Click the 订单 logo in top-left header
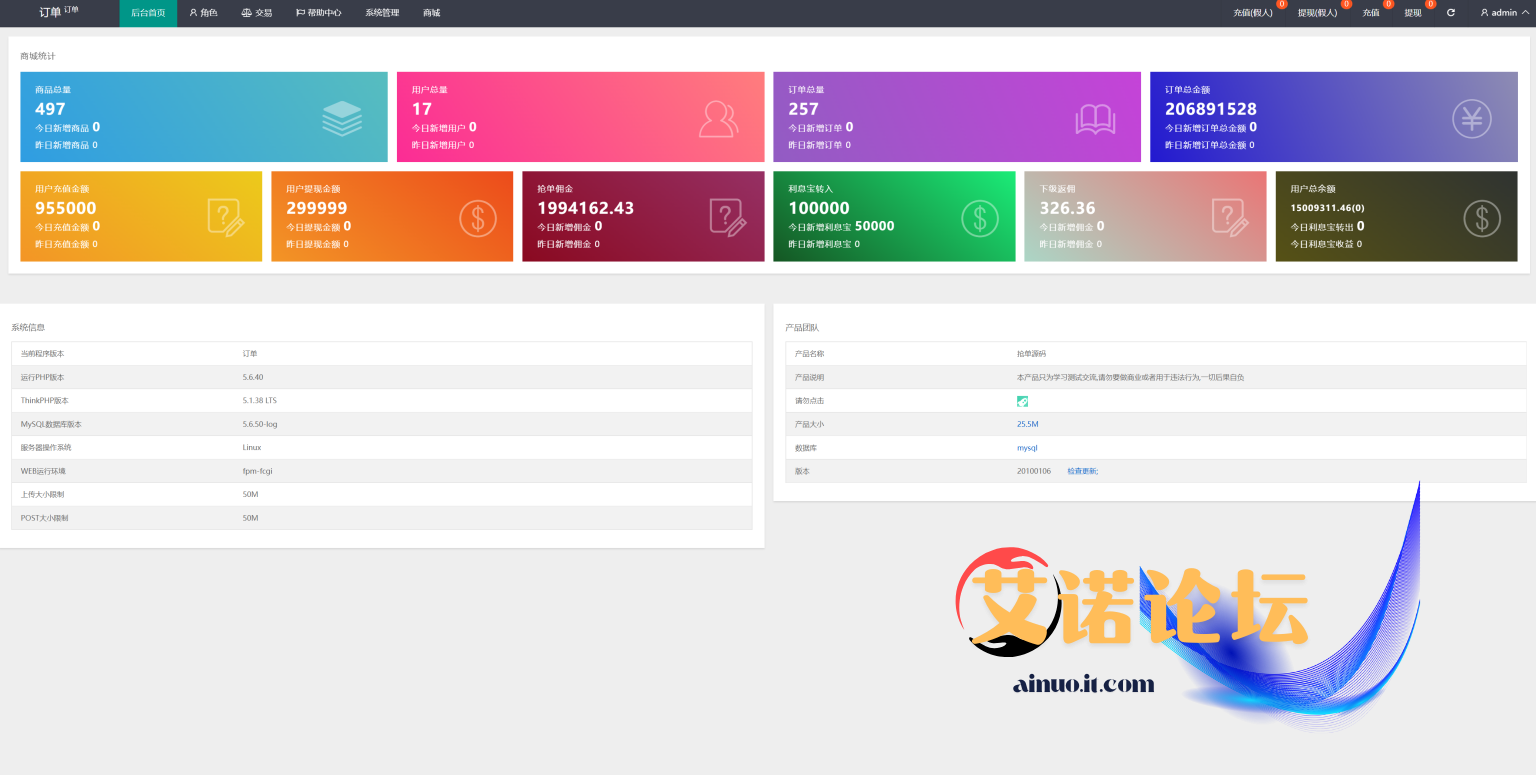This screenshot has width=1536, height=775. pos(58,12)
